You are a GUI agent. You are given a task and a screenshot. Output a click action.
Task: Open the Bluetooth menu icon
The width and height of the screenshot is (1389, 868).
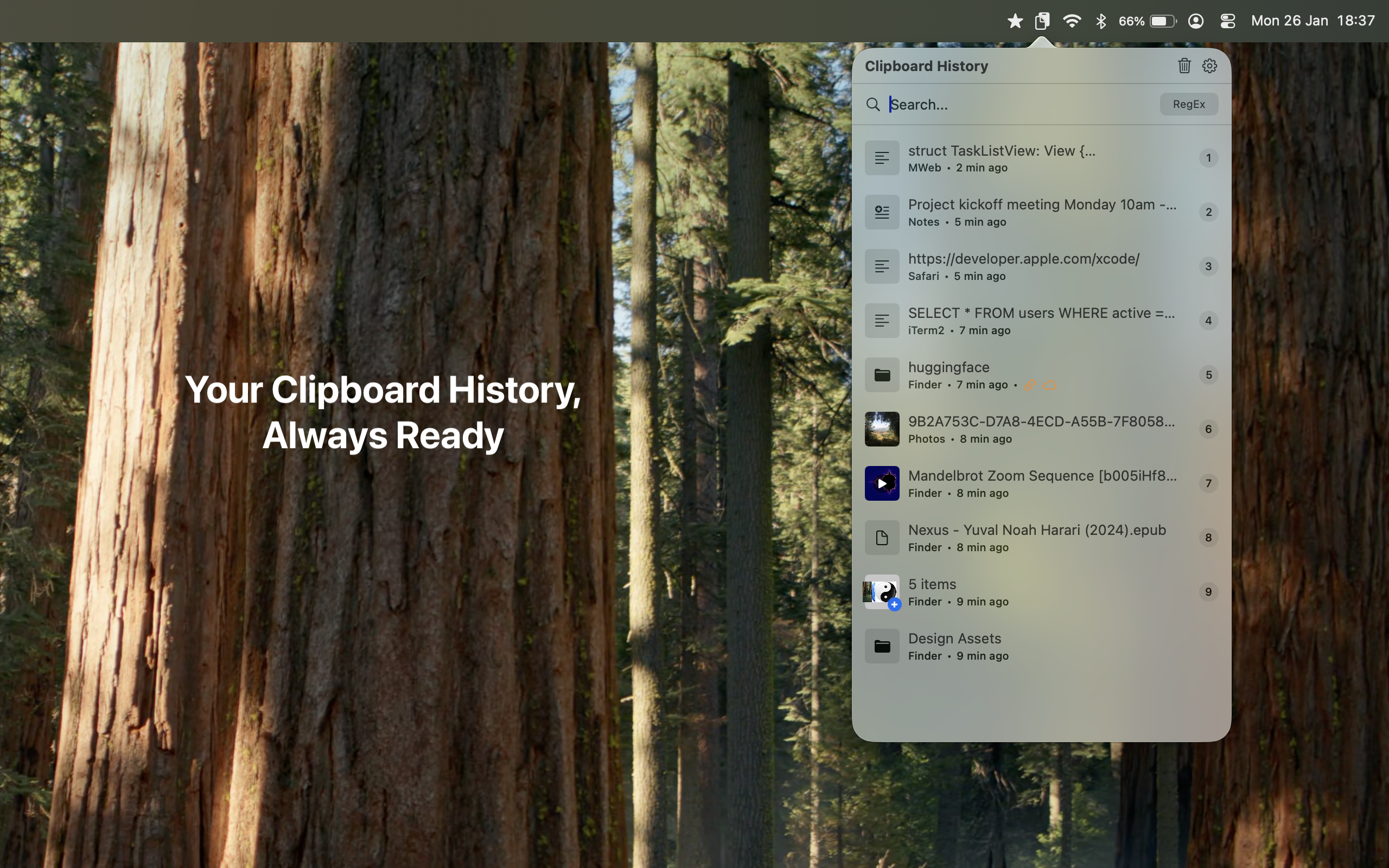pyautogui.click(x=1100, y=21)
